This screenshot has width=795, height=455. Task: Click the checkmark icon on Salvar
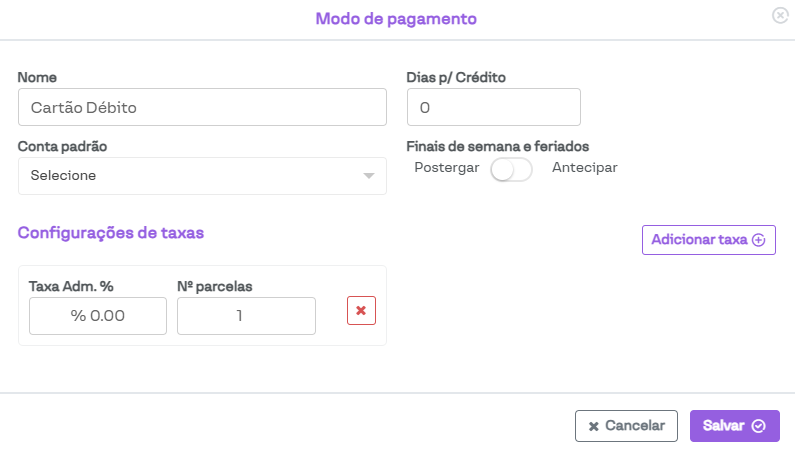(x=758, y=426)
